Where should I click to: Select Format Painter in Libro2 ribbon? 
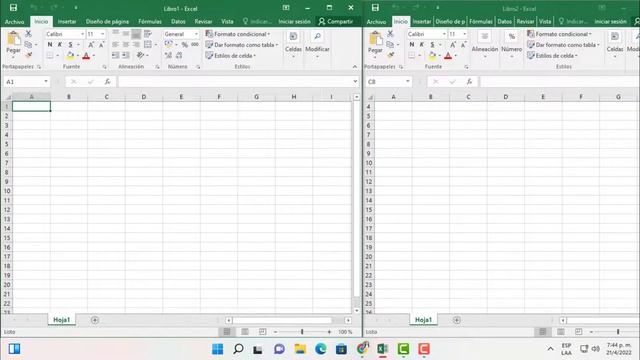point(391,55)
